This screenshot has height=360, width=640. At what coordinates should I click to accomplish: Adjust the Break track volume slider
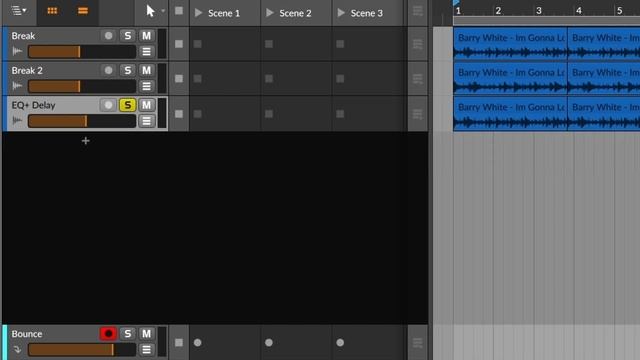point(82,52)
